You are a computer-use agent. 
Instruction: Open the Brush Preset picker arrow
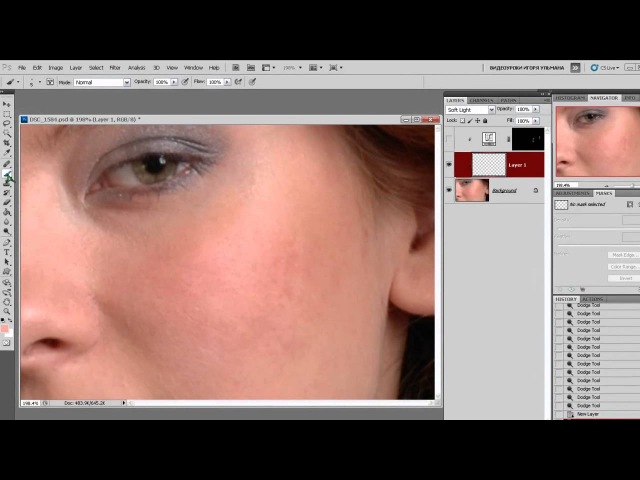[40, 82]
